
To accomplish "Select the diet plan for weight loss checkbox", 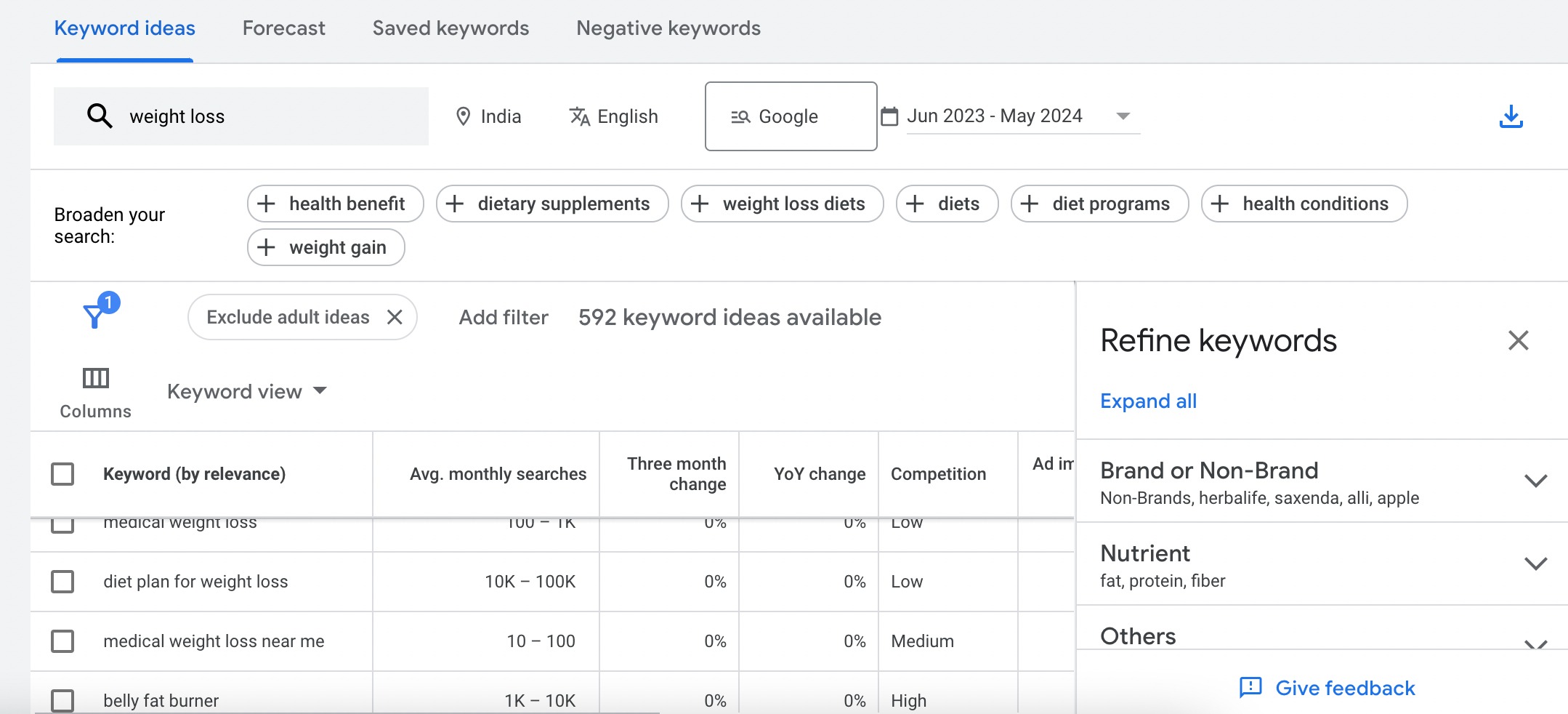I will 62,582.
